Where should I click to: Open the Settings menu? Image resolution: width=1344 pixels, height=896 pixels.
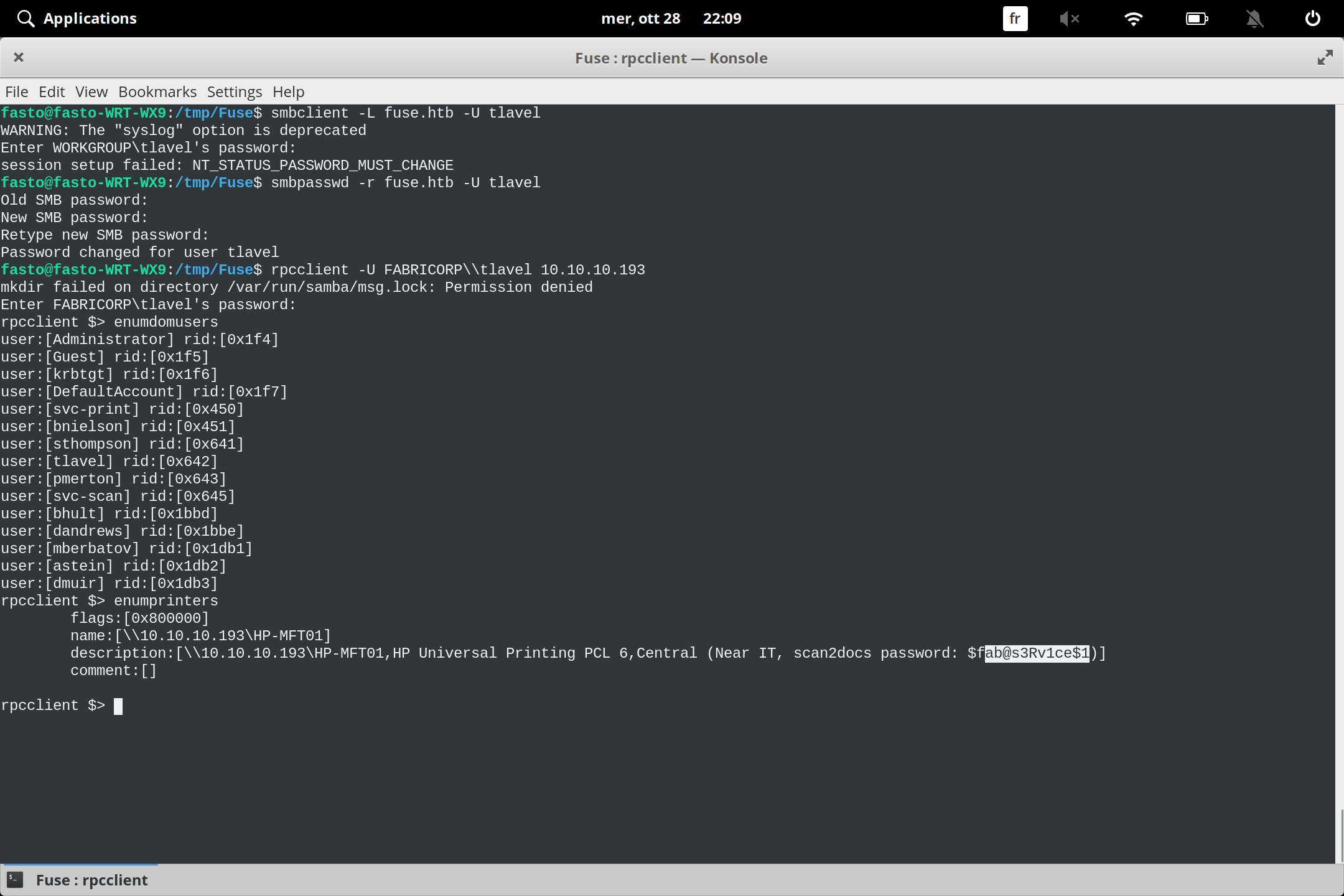click(234, 91)
